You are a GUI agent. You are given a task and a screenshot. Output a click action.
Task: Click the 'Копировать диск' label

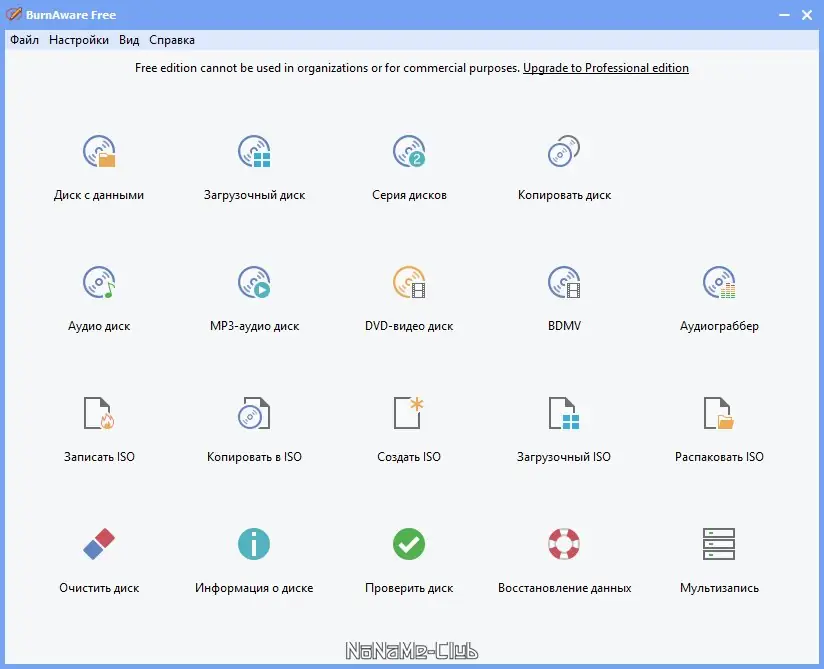pyautogui.click(x=564, y=195)
